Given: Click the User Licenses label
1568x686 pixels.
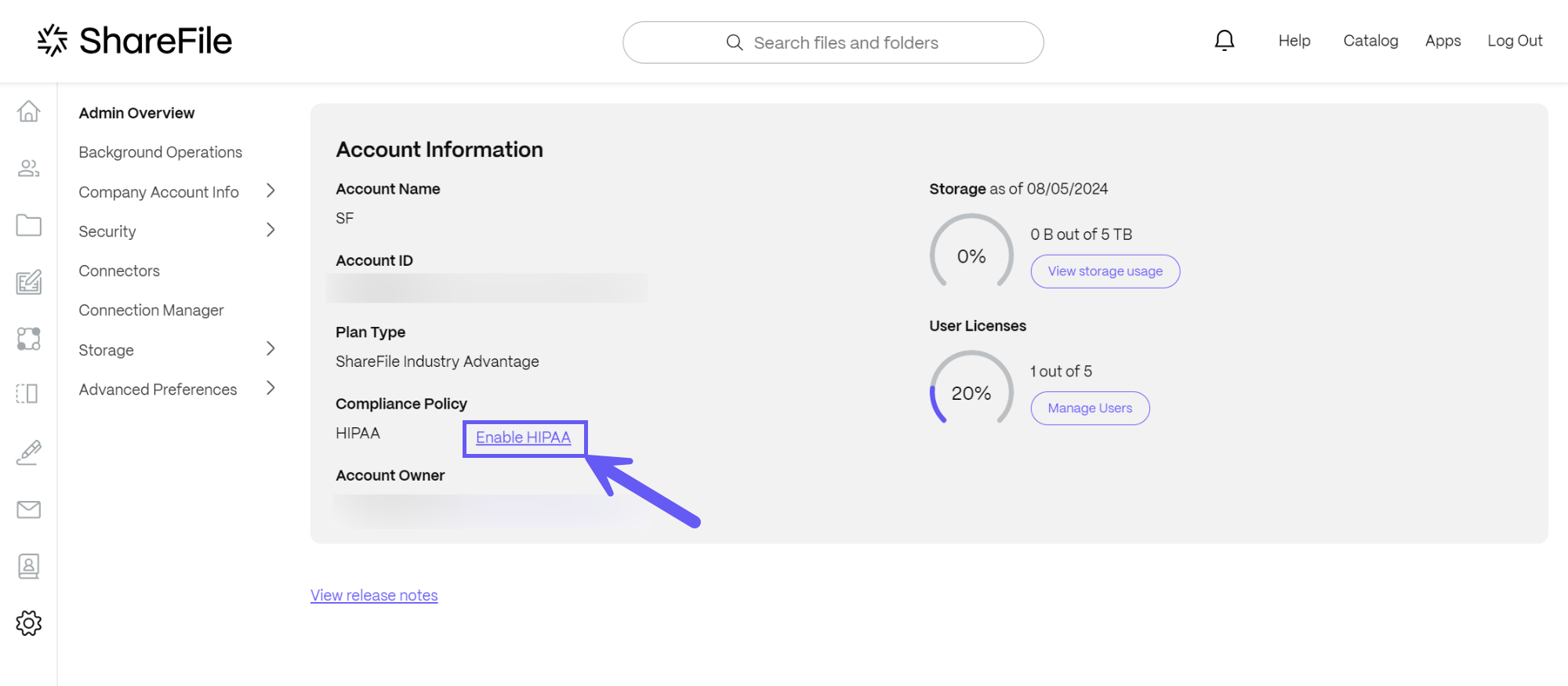Looking at the screenshot, I should (x=978, y=326).
